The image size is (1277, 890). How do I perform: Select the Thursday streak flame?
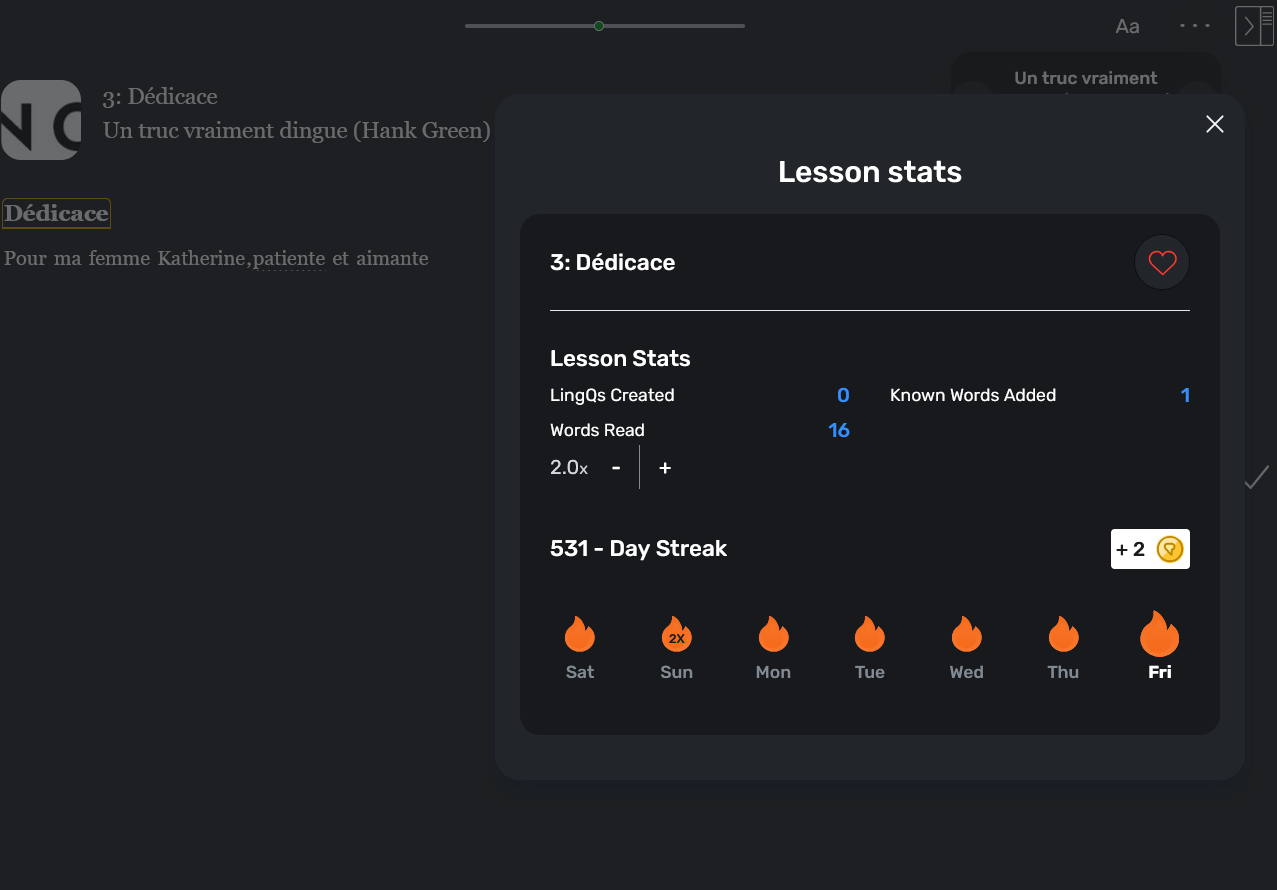(x=1063, y=634)
